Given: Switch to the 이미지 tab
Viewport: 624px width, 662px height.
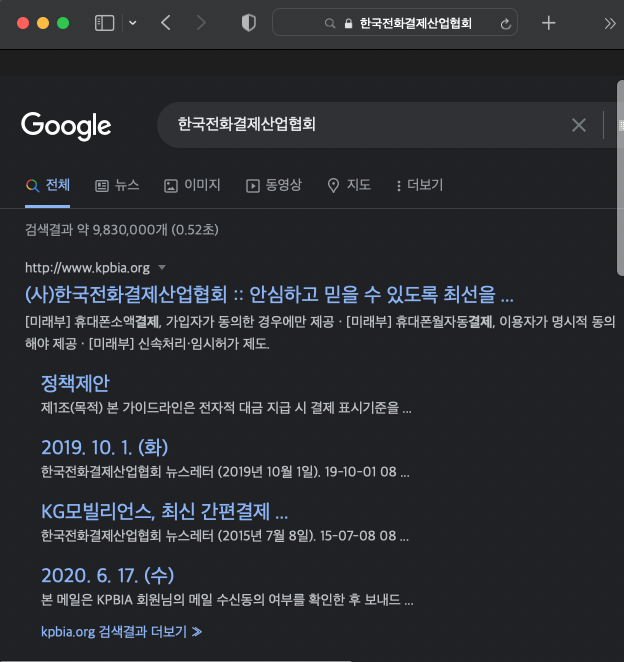Looking at the screenshot, I should pos(192,185).
